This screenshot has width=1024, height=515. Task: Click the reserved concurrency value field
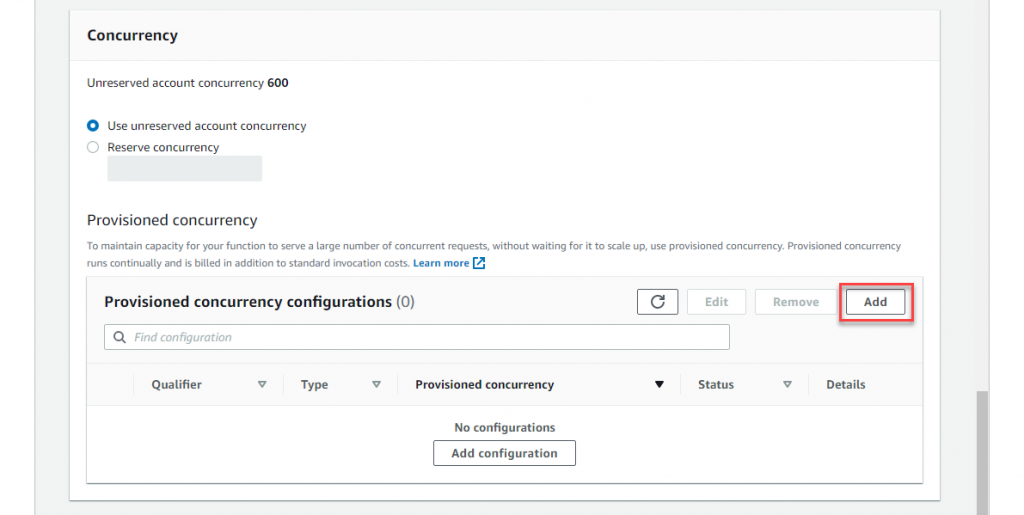[185, 168]
